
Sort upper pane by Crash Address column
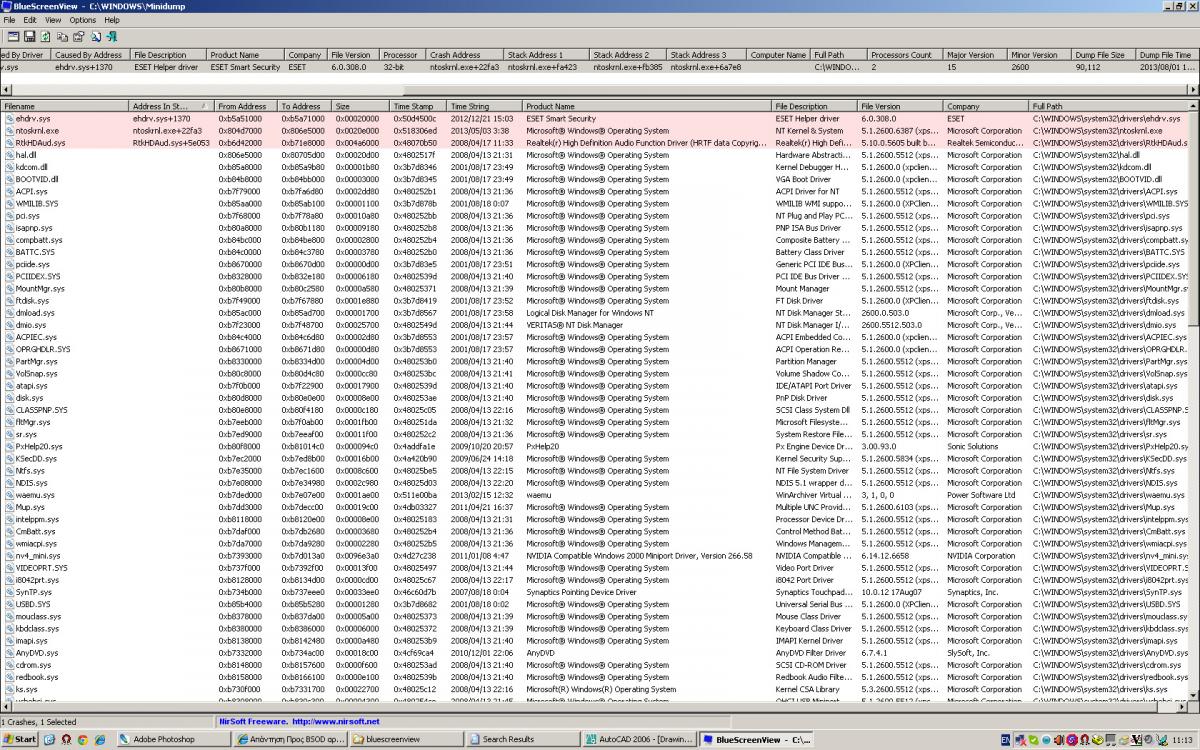(464, 55)
